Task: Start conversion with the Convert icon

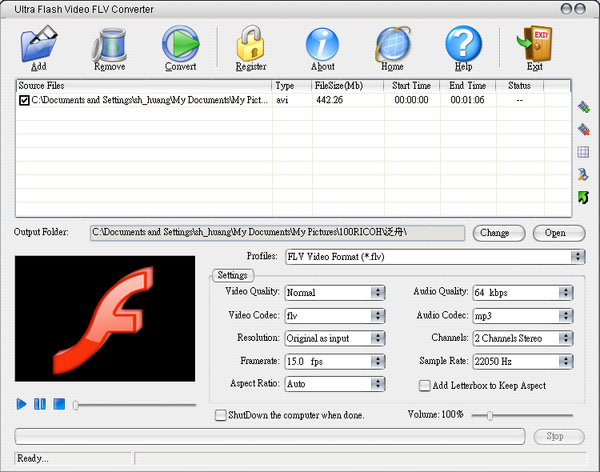Action: (180, 44)
